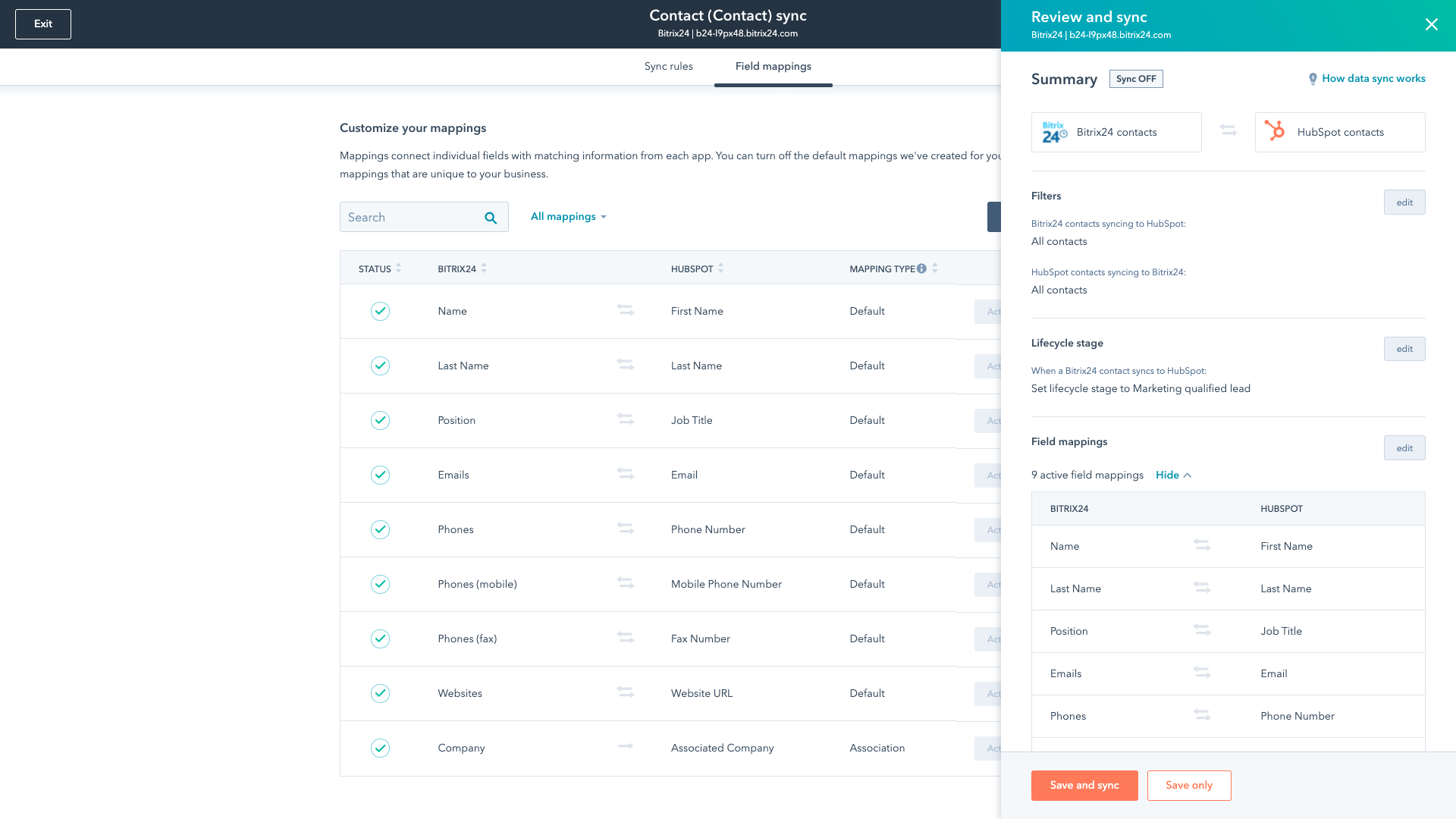The image size is (1456, 819).
Task: Click the bidirectional sync arrow on the Name row
Action: click(626, 310)
